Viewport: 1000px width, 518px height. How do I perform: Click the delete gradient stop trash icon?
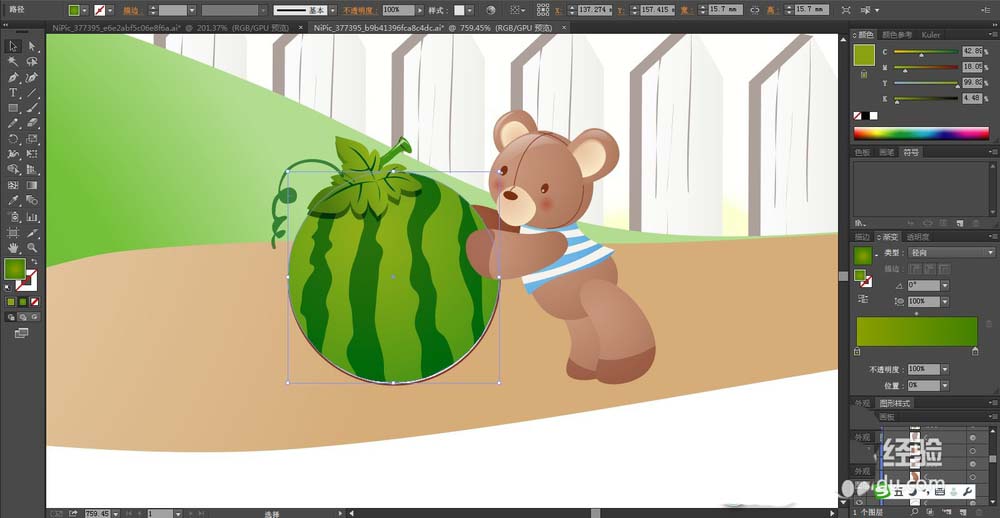(x=989, y=325)
